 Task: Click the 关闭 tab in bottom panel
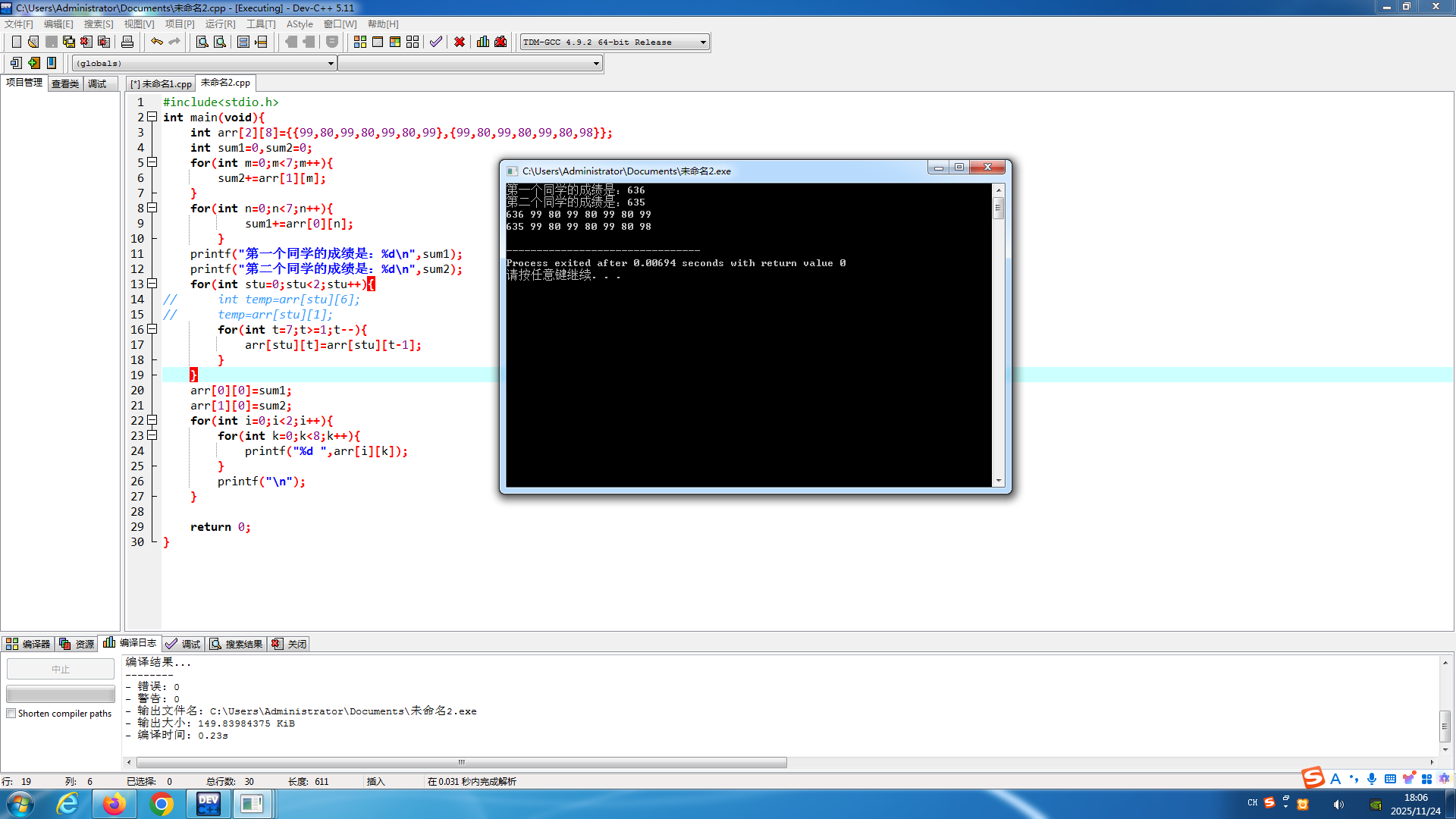290,644
